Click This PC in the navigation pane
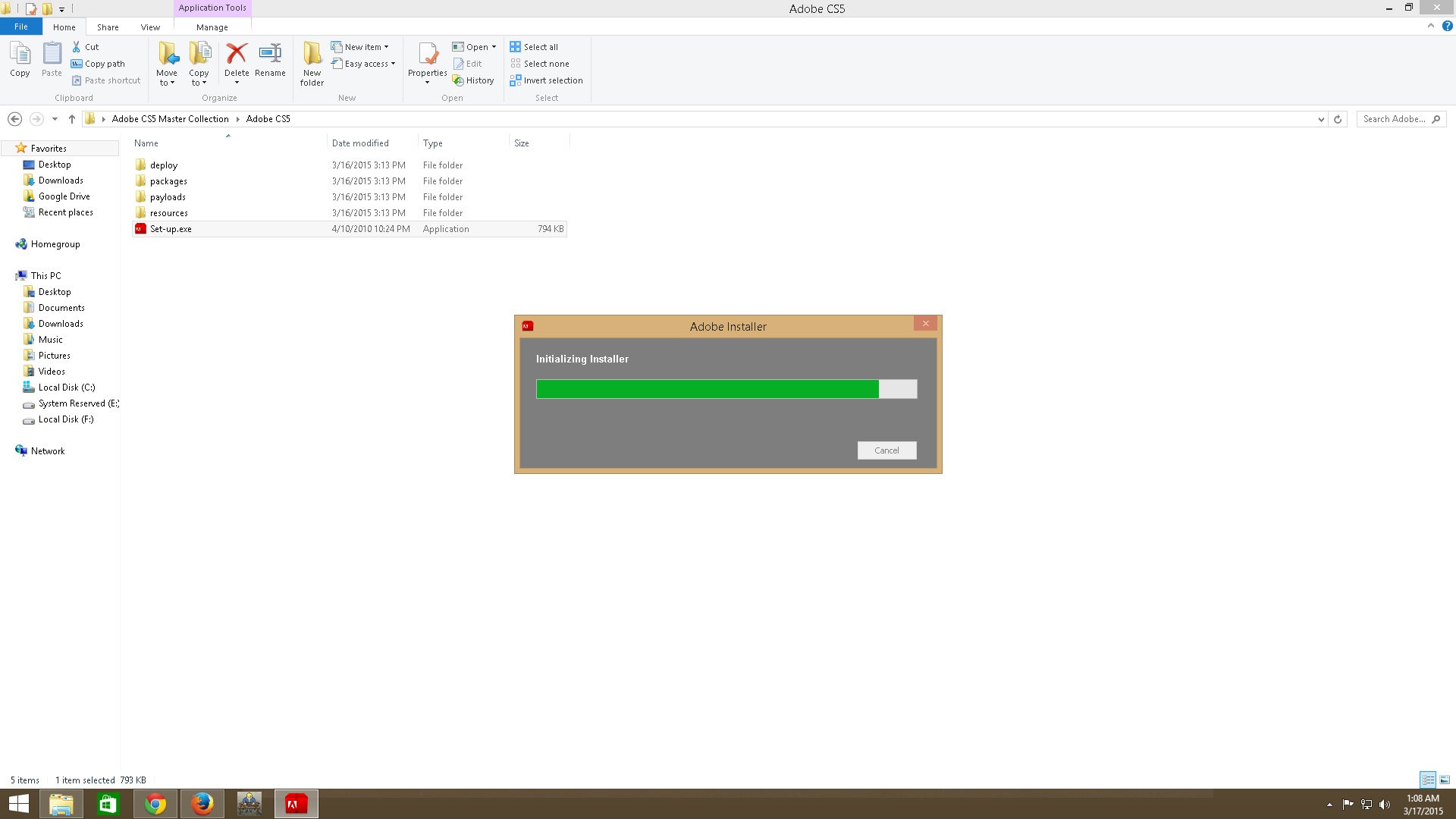This screenshot has height=819, width=1456. point(45,276)
